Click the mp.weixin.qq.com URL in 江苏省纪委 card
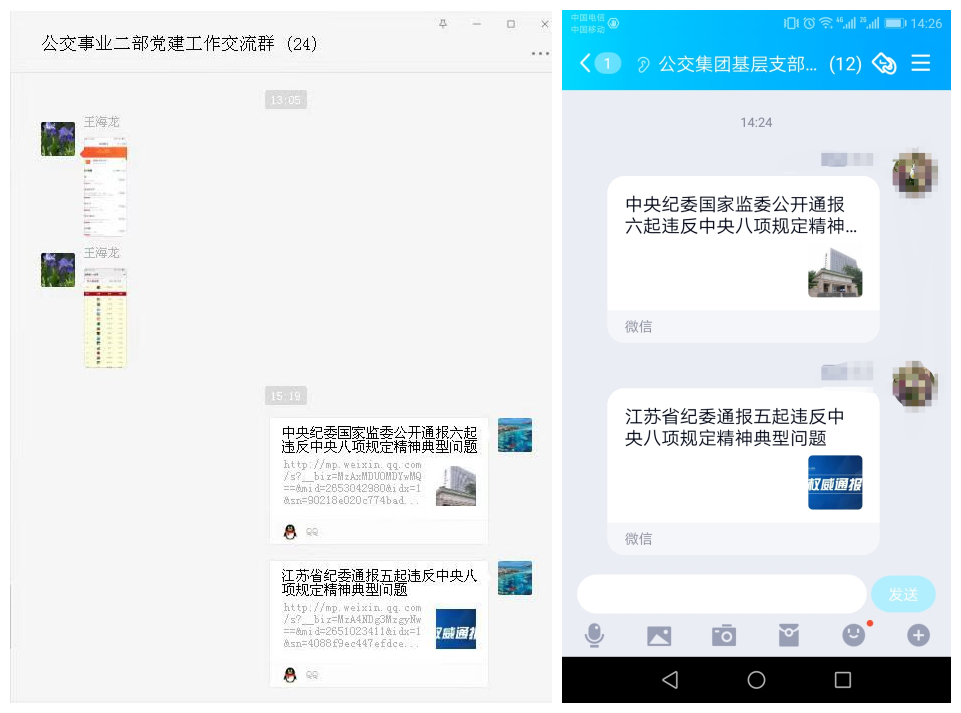Viewport: 961px width, 713px height. [352, 625]
